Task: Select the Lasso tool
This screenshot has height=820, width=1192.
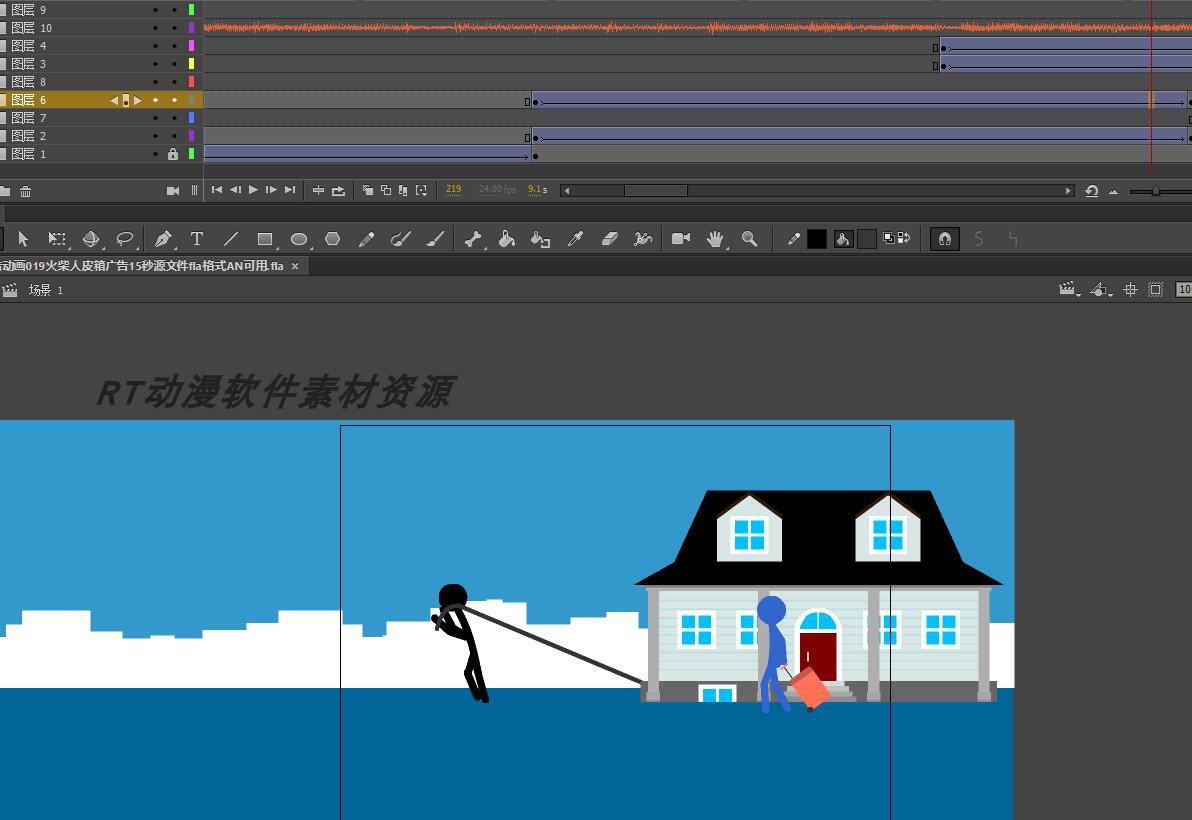Action: pos(125,239)
